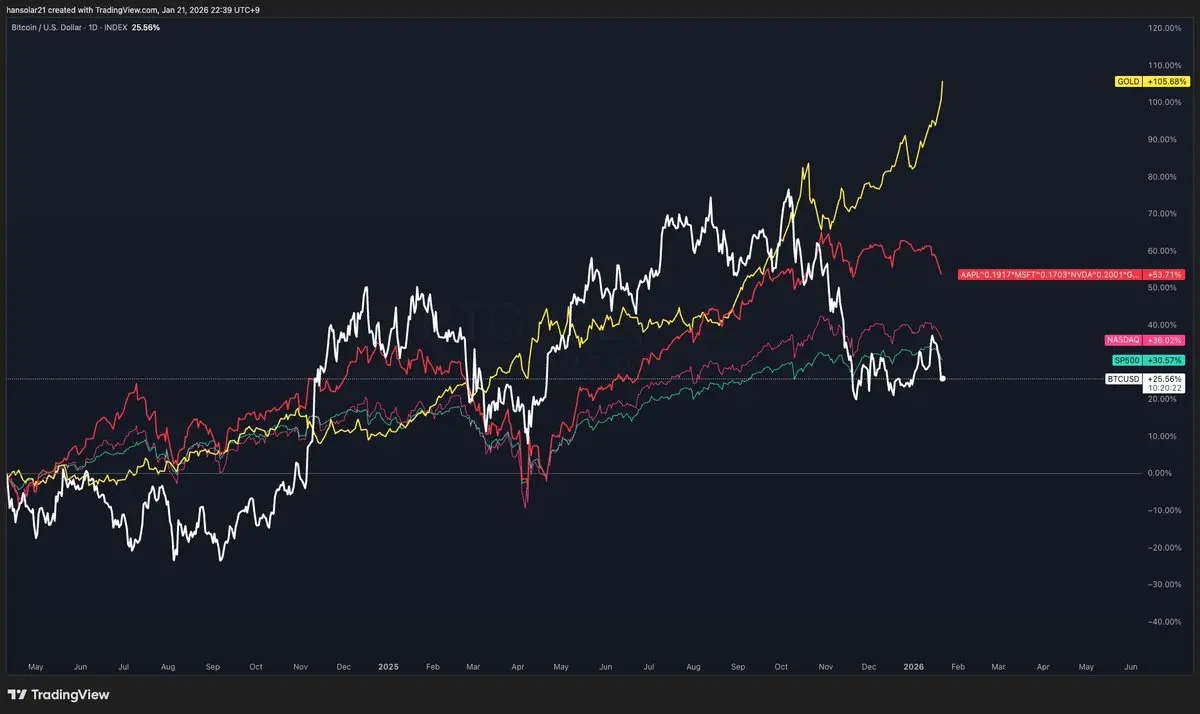The width and height of the screenshot is (1200, 714).
Task: Click the -10.00% price scale label
Action: click(1166, 510)
